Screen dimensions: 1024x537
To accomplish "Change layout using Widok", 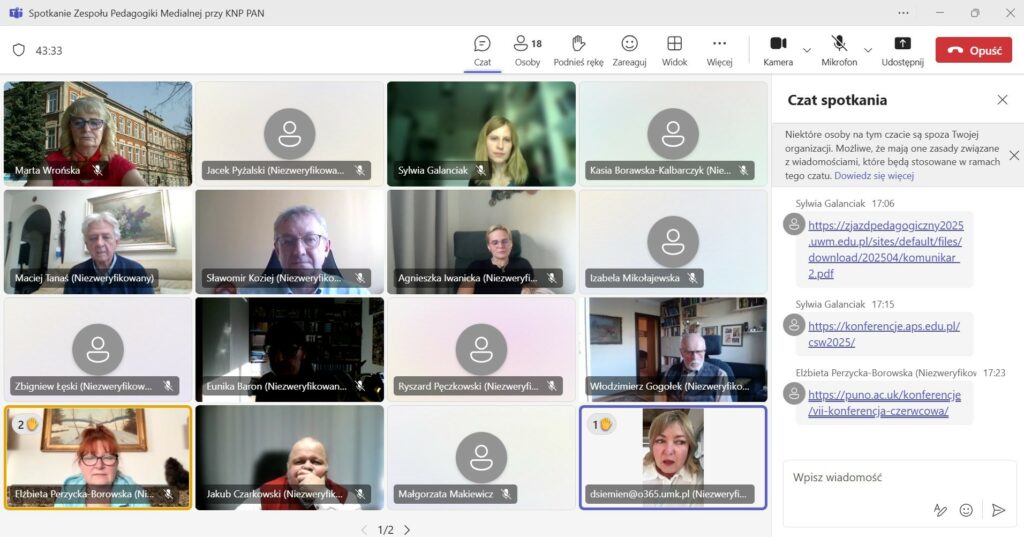I will pyautogui.click(x=675, y=51).
